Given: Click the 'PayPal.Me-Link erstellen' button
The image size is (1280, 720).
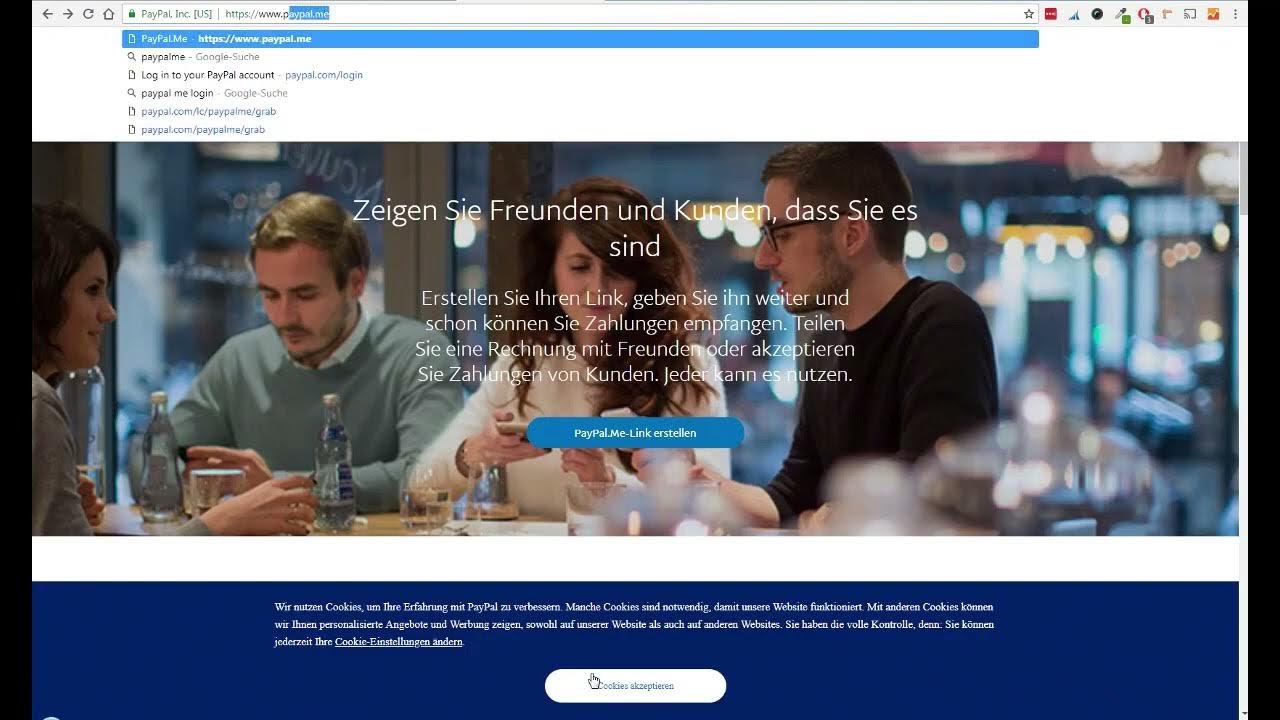Looking at the screenshot, I should point(635,433).
